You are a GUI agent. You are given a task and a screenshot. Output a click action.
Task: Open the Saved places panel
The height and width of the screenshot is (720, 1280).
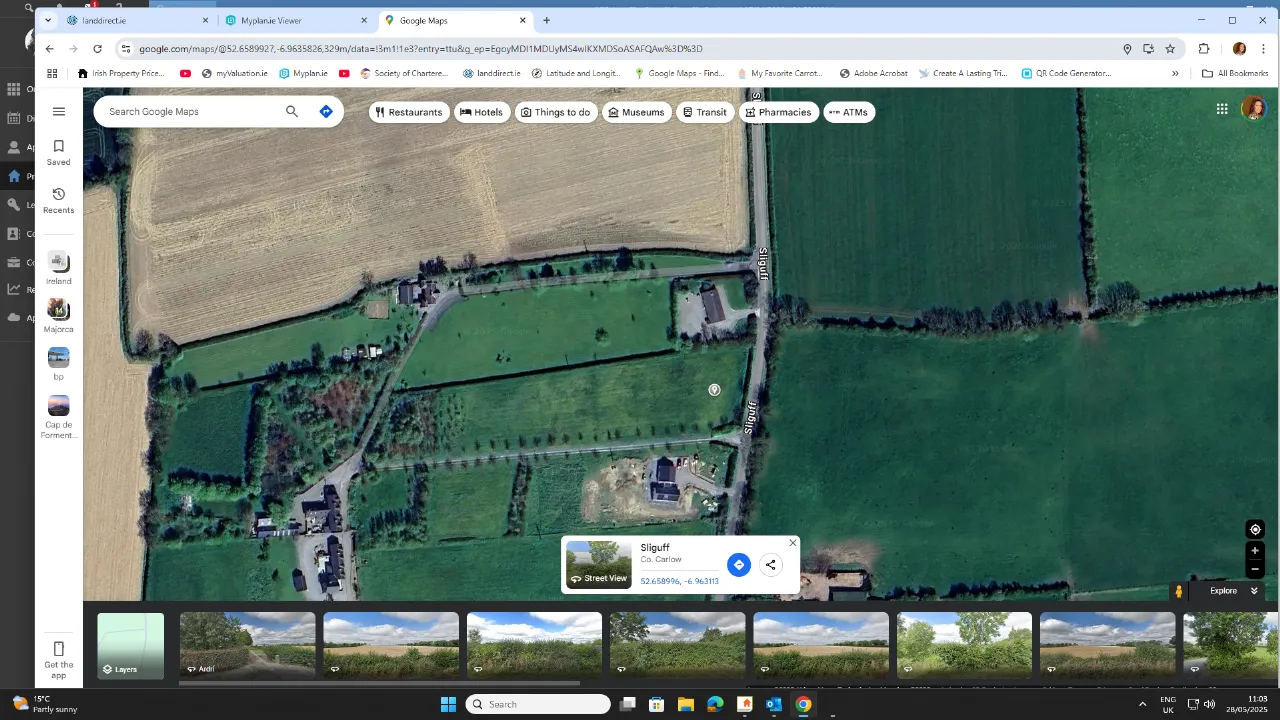point(58,153)
